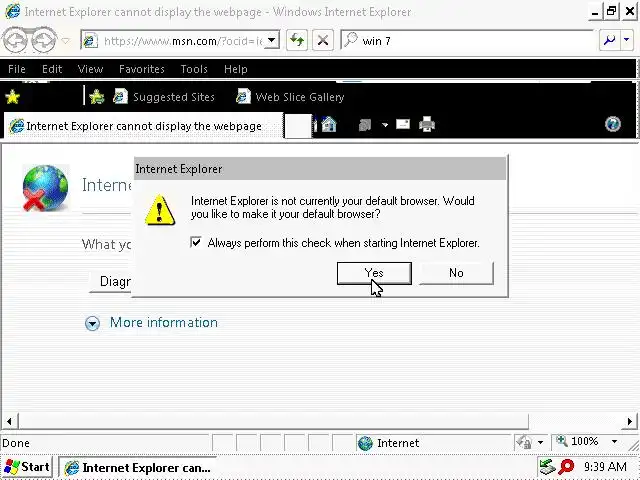Open the Edit menu
Image resolution: width=640 pixels, height=480 pixels.
coord(52,69)
